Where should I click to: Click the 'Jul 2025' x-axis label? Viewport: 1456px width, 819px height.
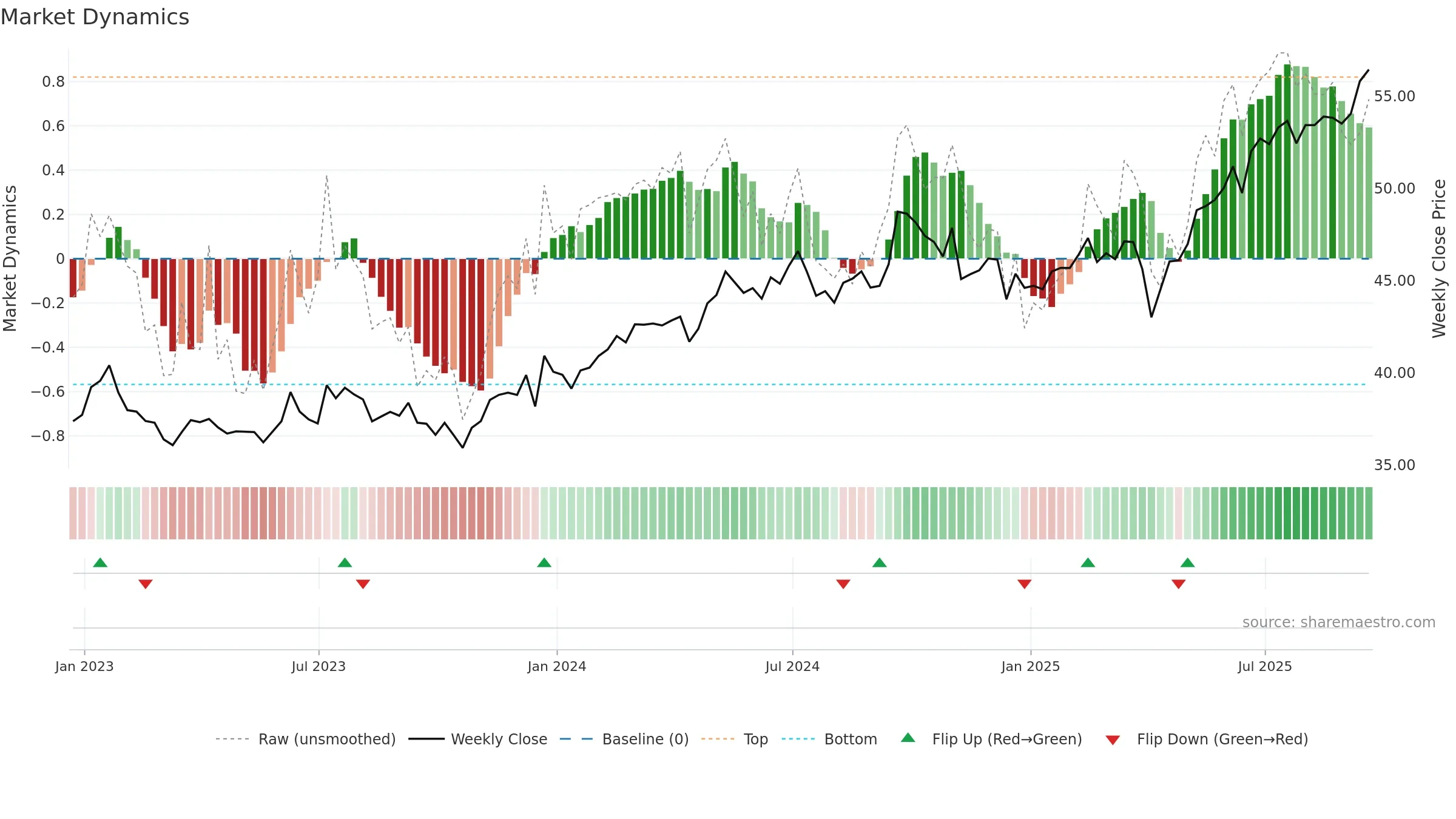point(1265,666)
